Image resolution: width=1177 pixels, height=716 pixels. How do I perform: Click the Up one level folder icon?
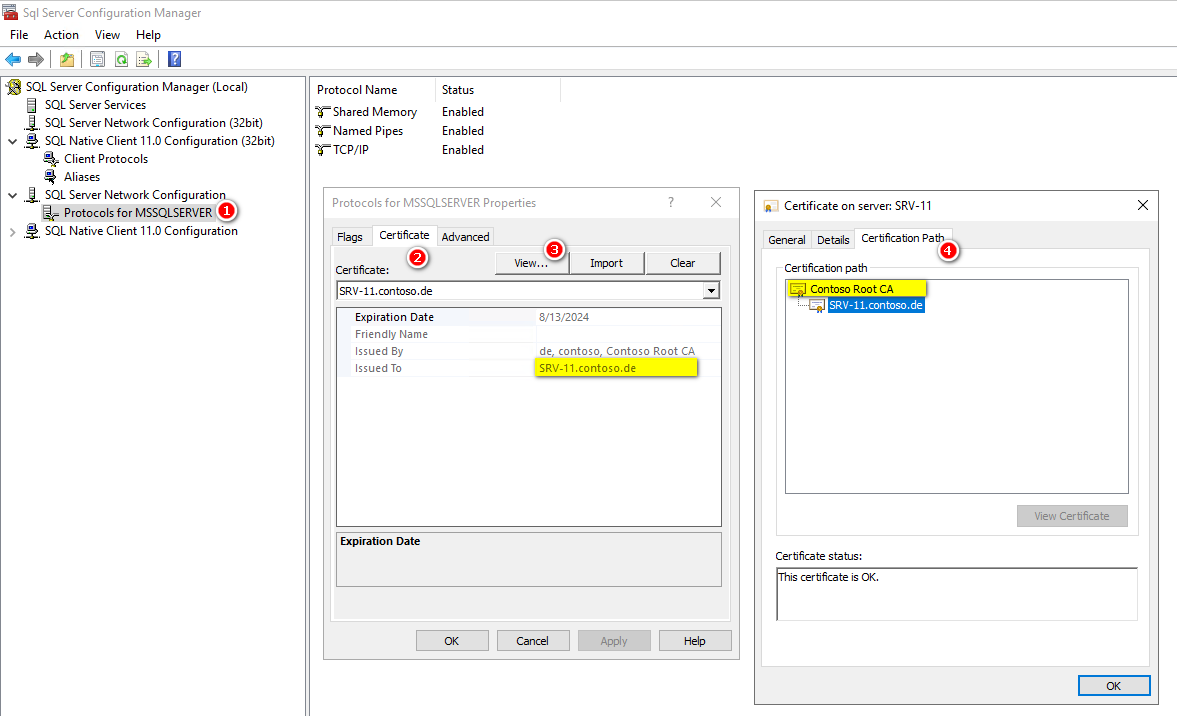[x=67, y=59]
